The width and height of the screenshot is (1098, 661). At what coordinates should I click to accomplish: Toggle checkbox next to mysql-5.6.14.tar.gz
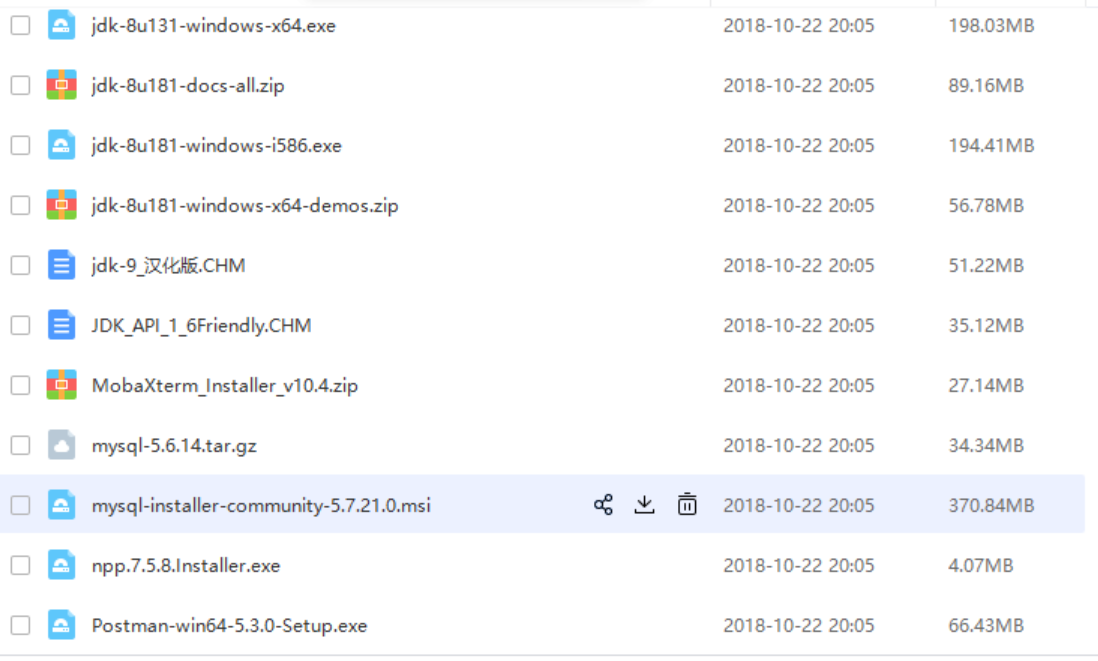coord(20,445)
